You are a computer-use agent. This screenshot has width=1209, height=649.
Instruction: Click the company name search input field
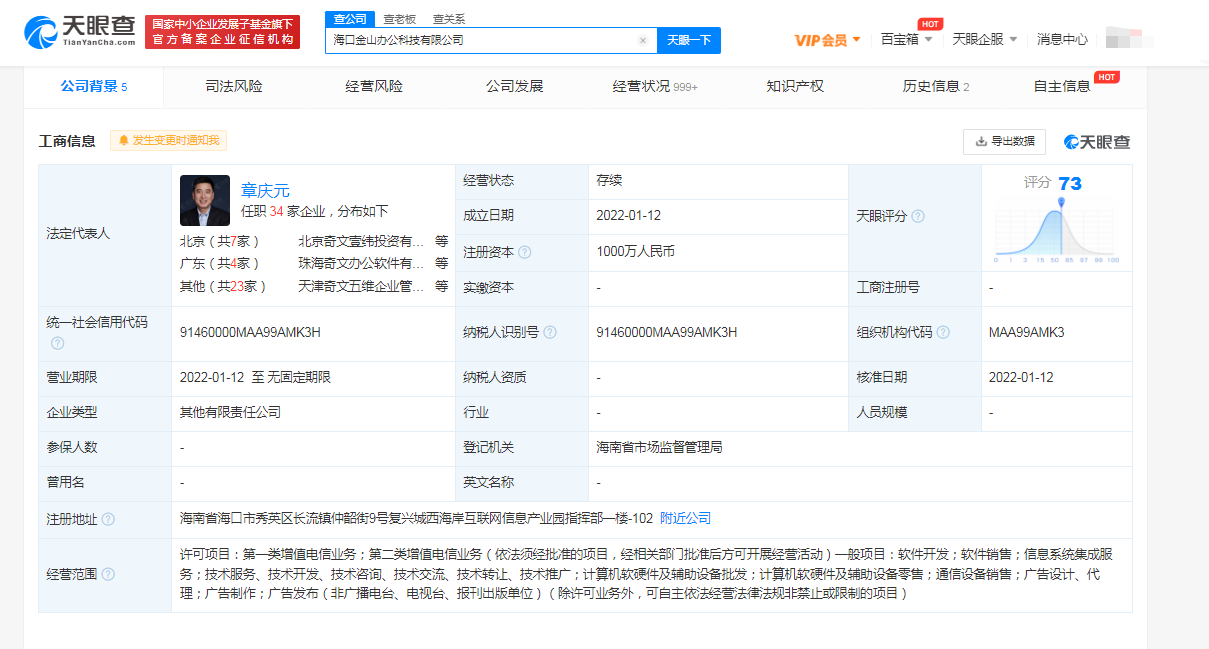coord(480,41)
